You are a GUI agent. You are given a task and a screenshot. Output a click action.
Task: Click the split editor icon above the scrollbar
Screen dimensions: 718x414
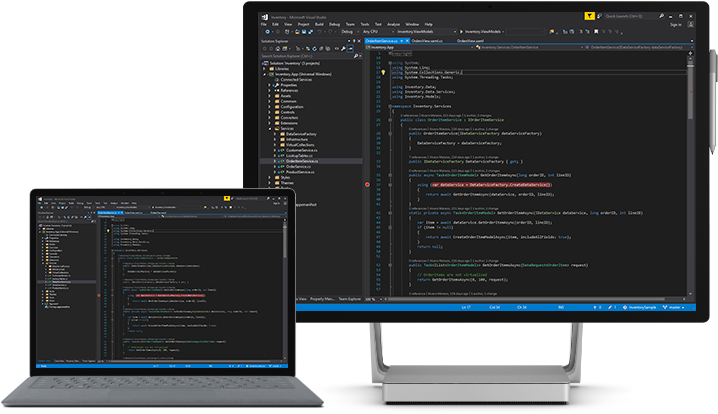(x=691, y=53)
